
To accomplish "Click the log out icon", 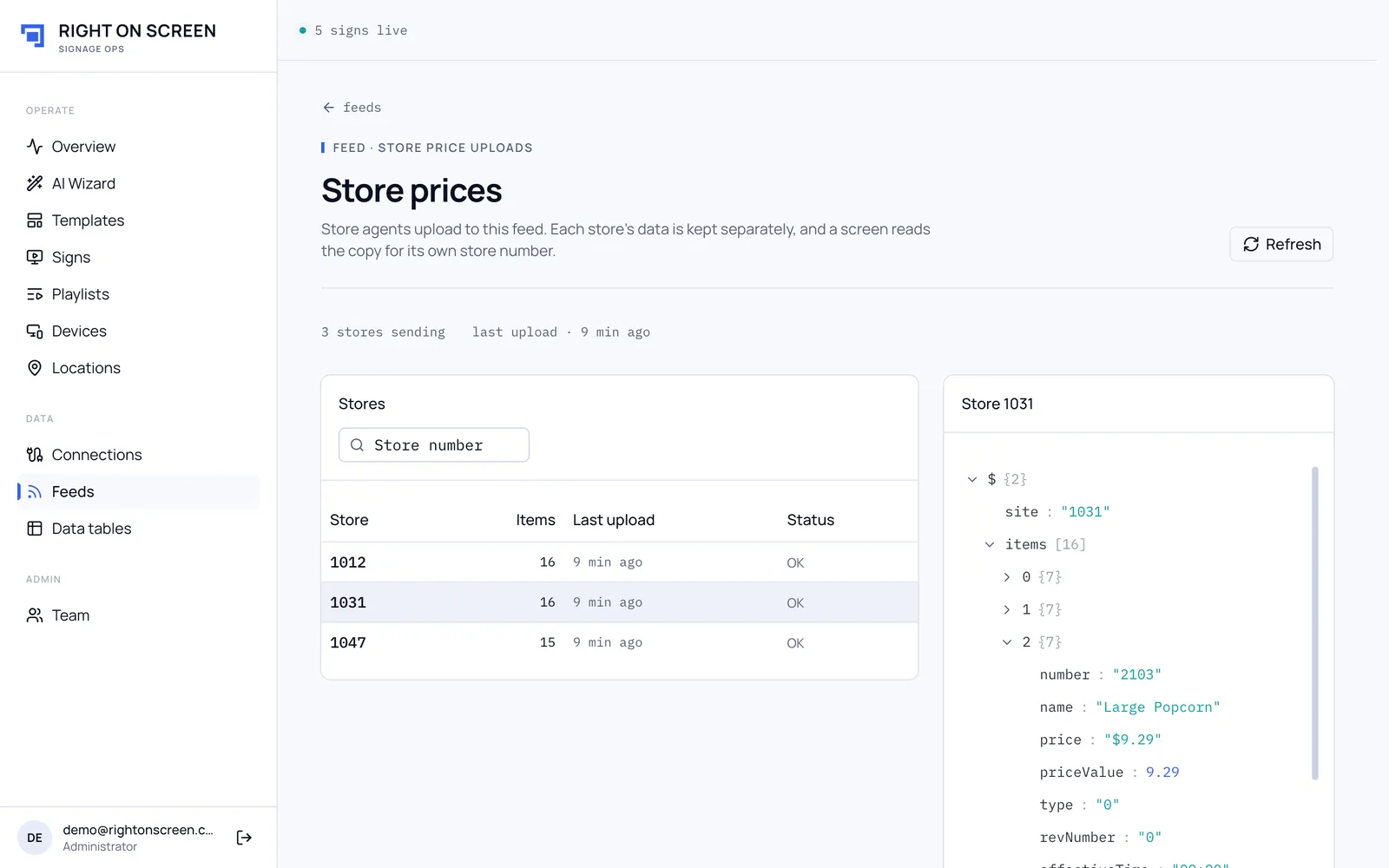I will (x=244, y=838).
